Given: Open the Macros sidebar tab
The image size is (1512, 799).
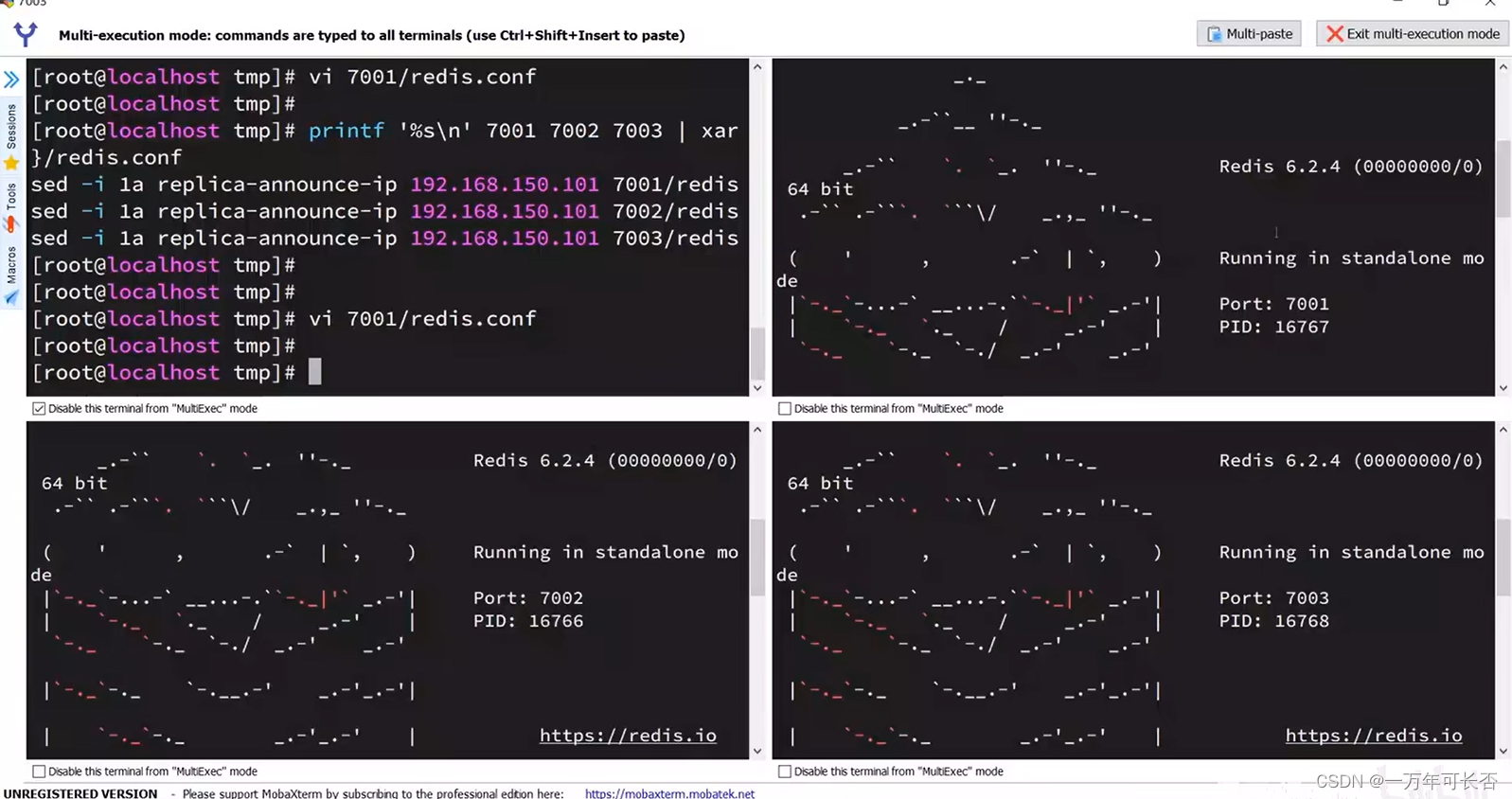Looking at the screenshot, I should point(11,265).
